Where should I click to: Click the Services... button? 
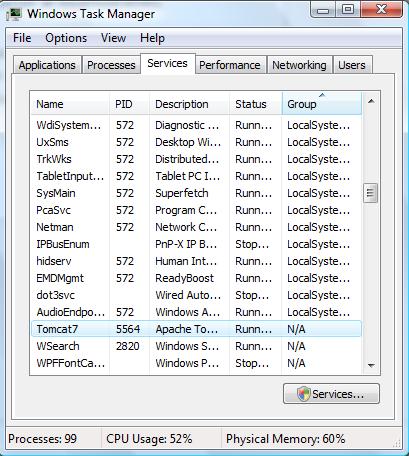331,394
